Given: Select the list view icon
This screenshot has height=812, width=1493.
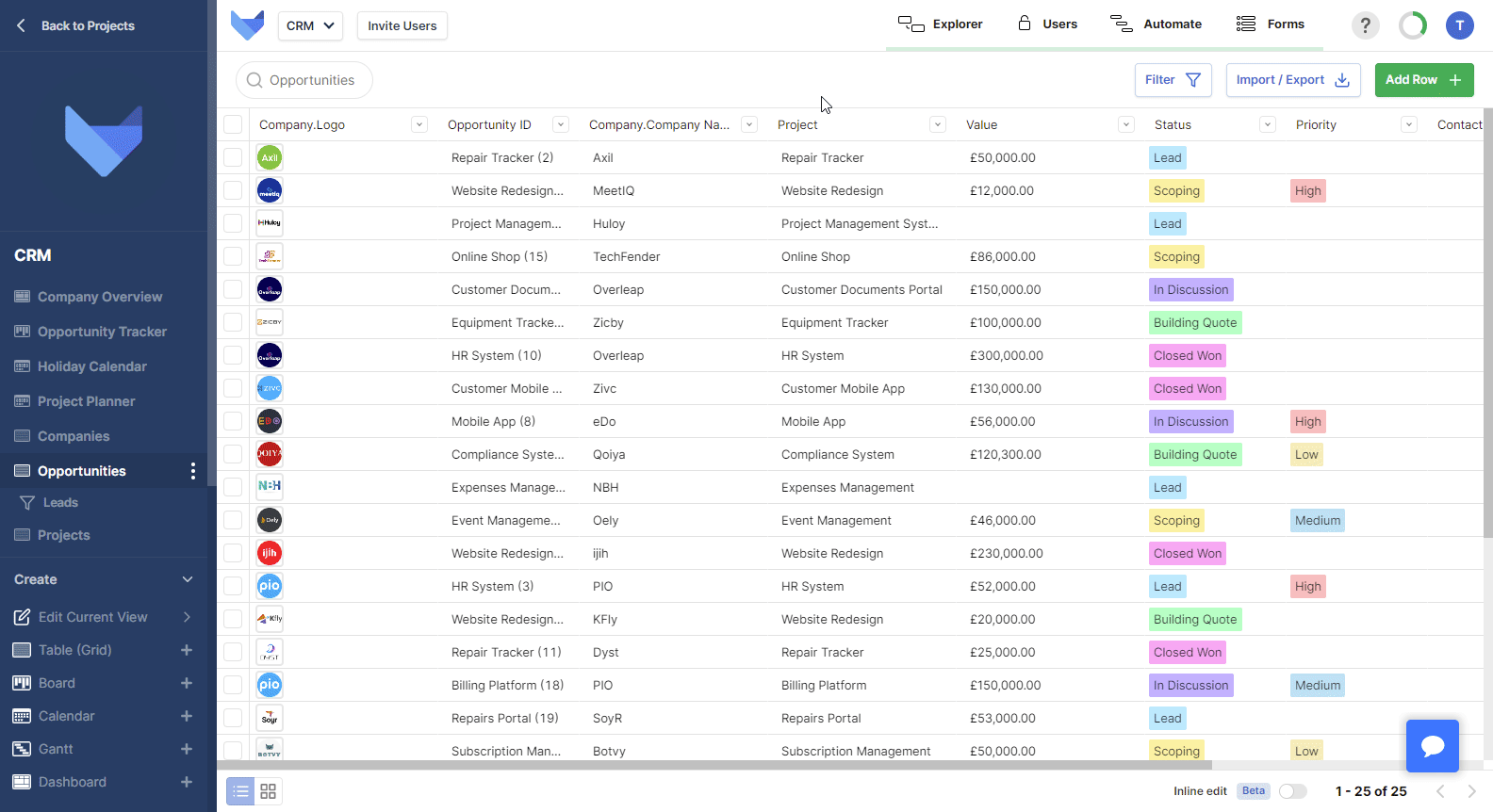Looking at the screenshot, I should [241, 791].
